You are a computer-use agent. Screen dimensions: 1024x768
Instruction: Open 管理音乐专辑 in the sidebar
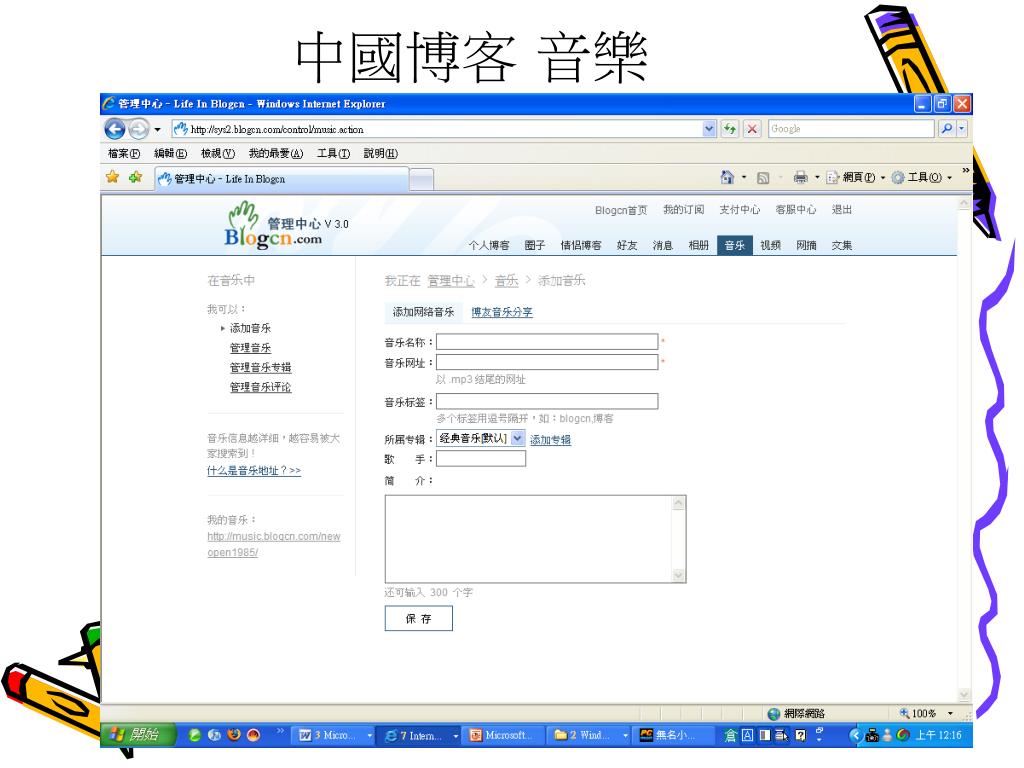(261, 367)
